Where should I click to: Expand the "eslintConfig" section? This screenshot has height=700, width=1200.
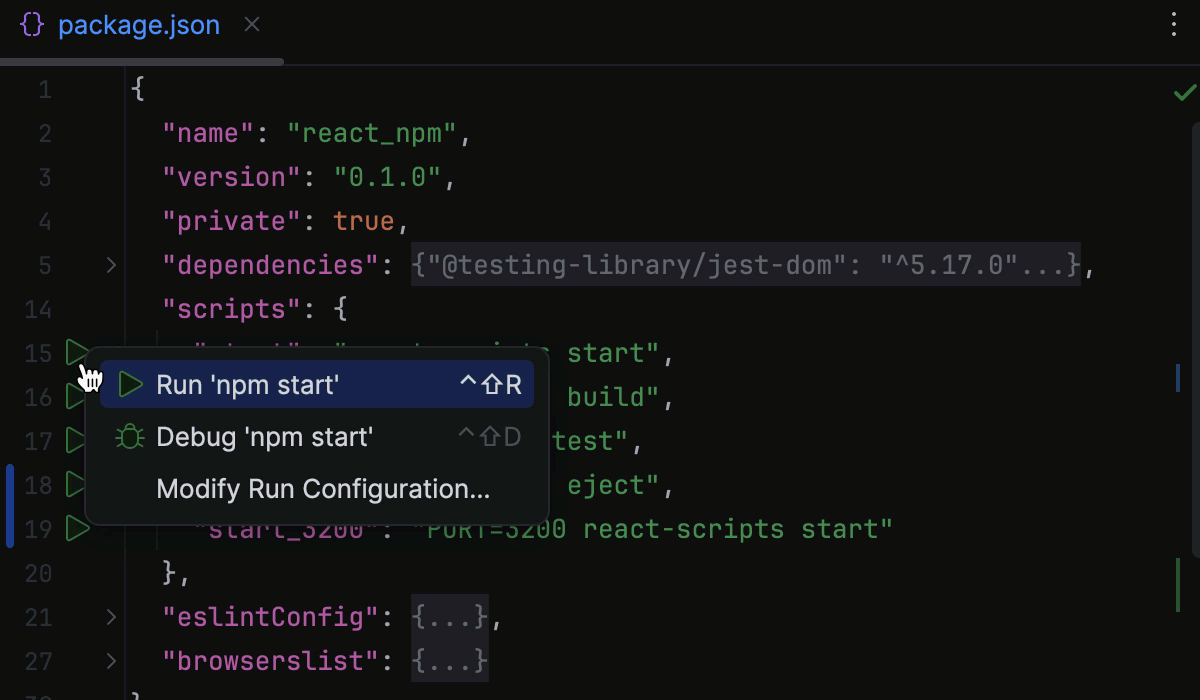pos(110,617)
